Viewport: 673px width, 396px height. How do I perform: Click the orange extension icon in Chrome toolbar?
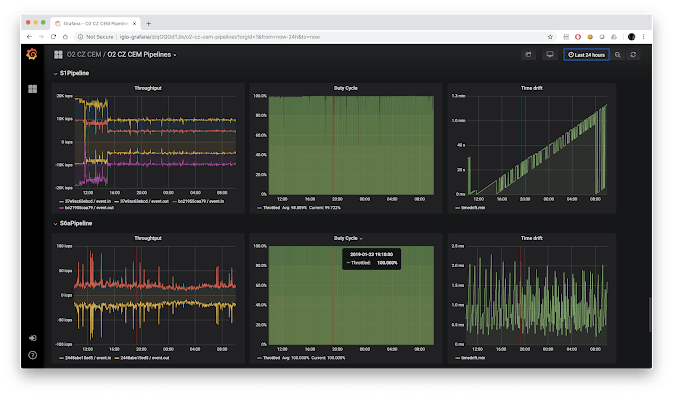590,37
